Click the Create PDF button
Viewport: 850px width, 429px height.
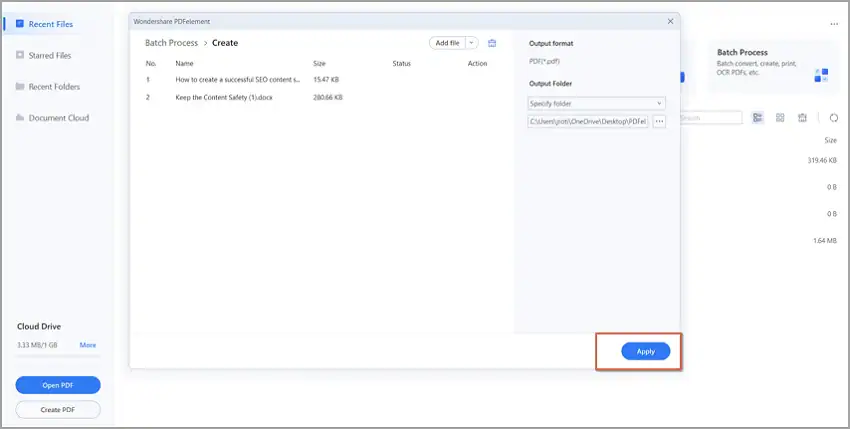(x=58, y=409)
